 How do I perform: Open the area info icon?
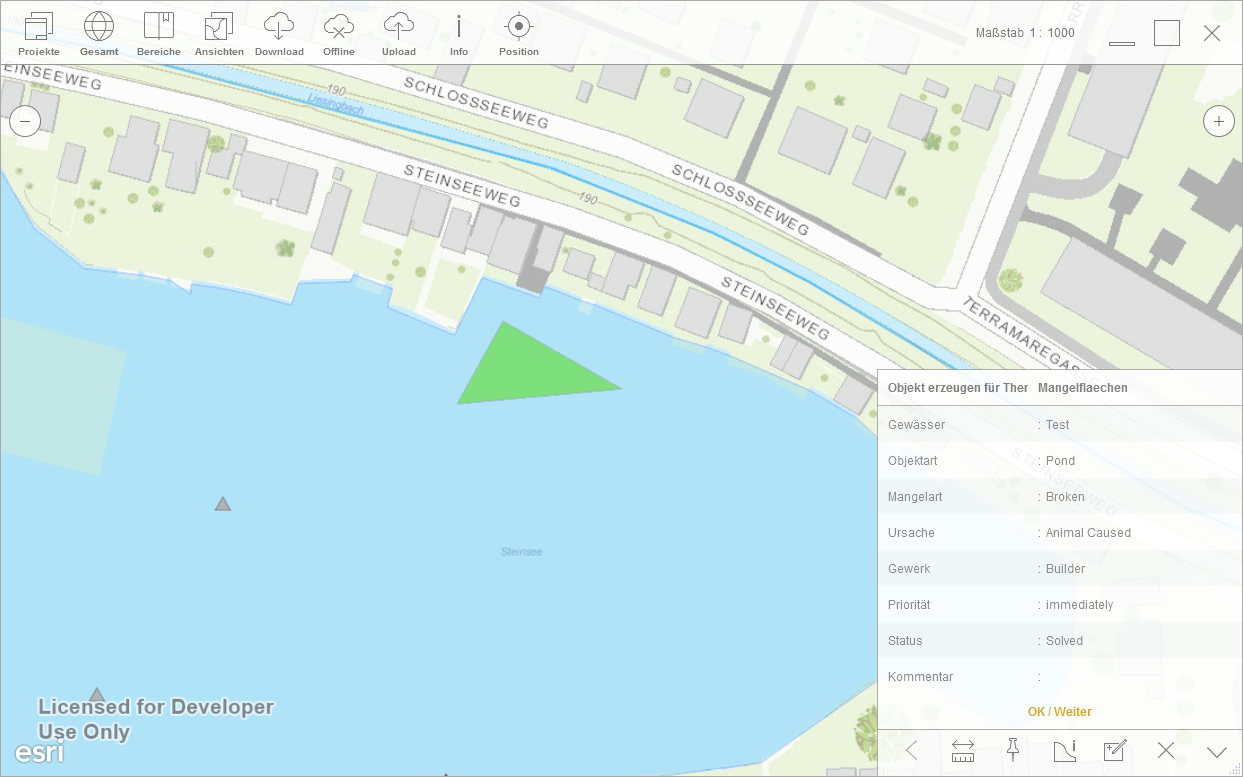click(1064, 751)
